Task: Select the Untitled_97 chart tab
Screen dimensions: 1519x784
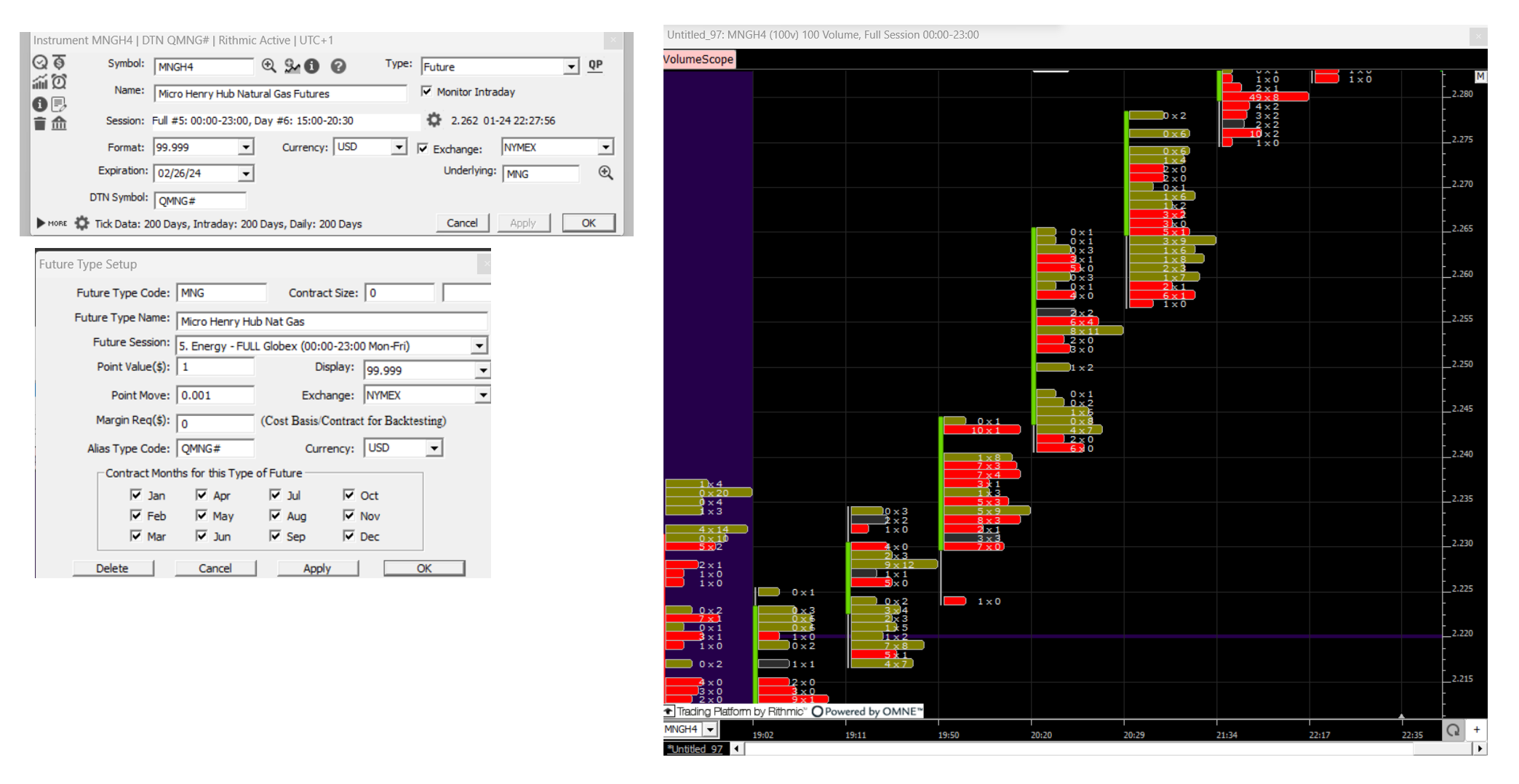Action: [696, 749]
